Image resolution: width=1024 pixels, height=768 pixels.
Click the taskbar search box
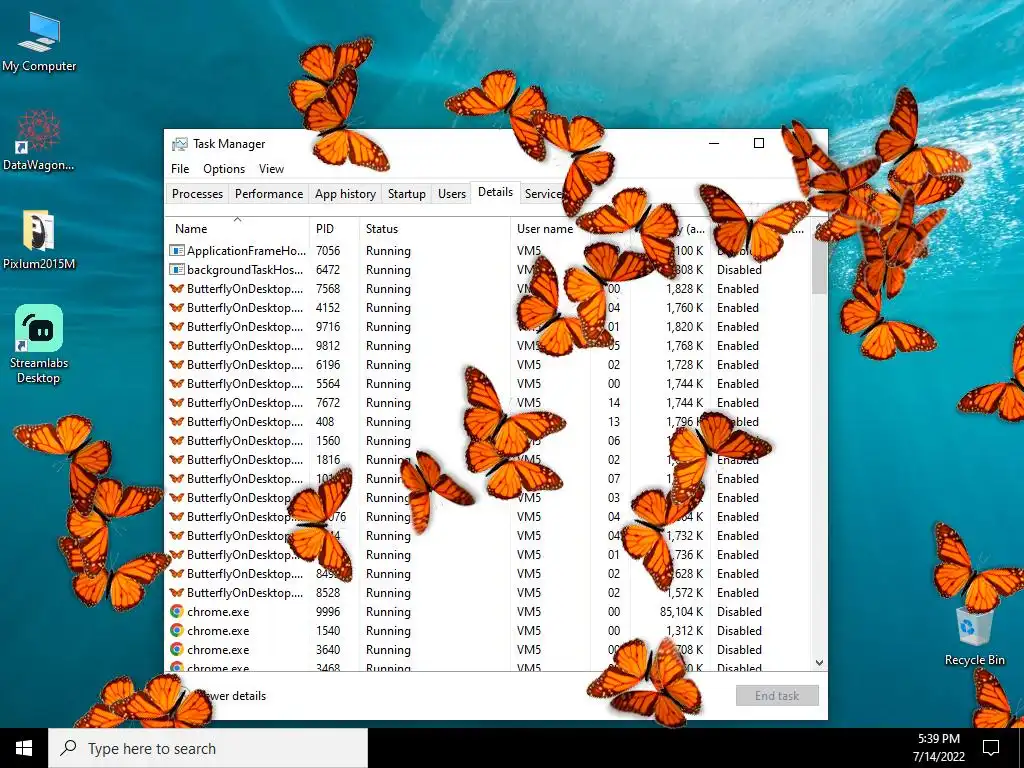pyautogui.click(x=208, y=748)
